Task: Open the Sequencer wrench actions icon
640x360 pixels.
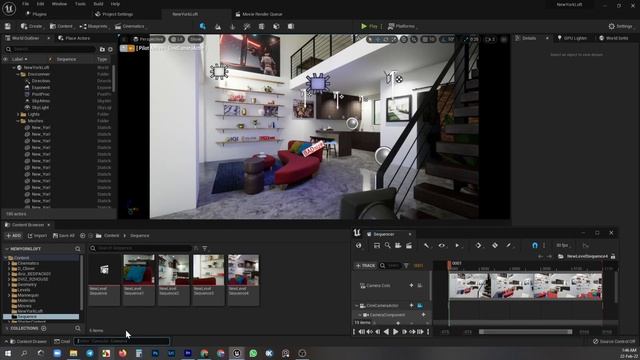Action: point(427,245)
